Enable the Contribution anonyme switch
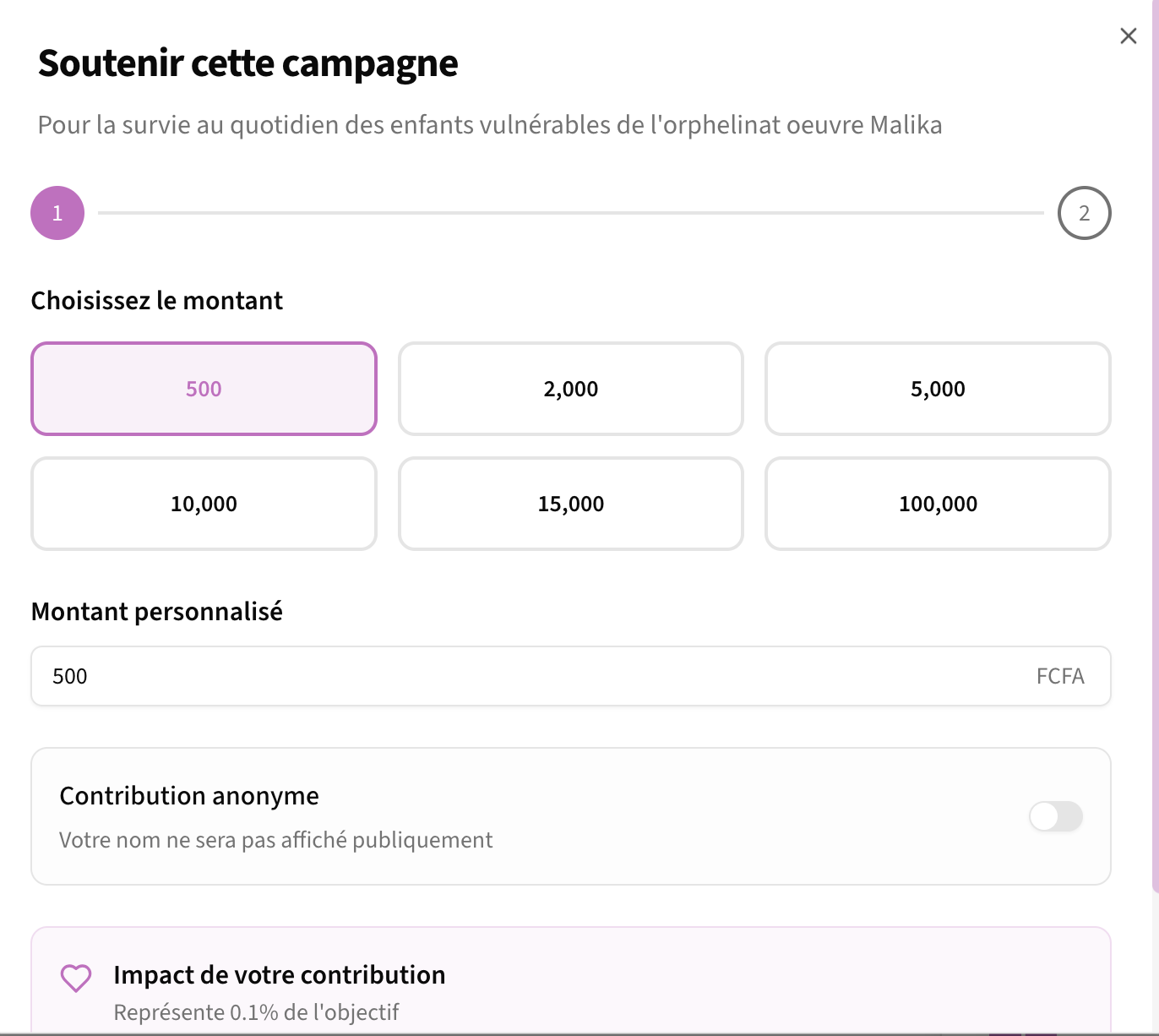 point(1055,816)
